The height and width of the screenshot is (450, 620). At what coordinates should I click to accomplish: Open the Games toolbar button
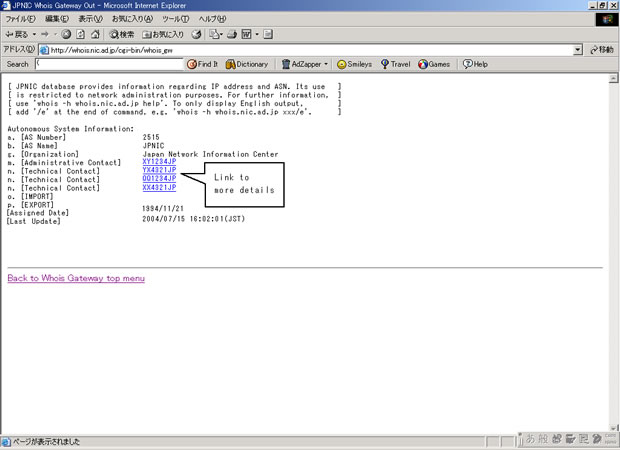(434, 64)
